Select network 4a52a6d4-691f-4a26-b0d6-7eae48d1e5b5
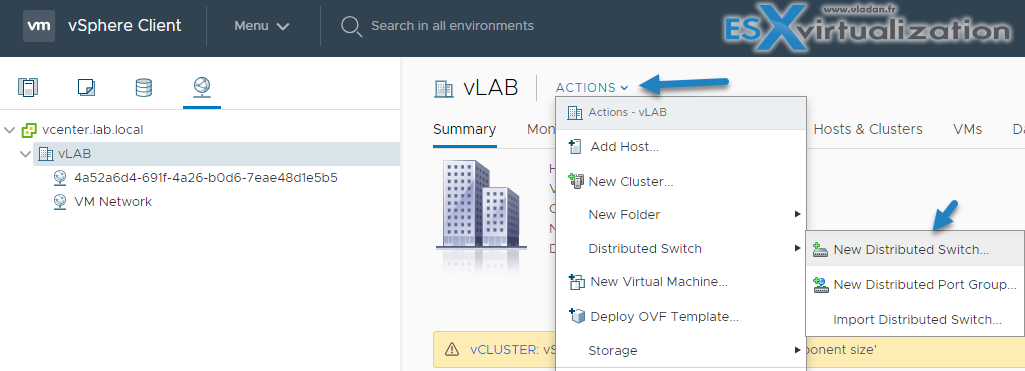The image size is (1025, 371). (206, 178)
